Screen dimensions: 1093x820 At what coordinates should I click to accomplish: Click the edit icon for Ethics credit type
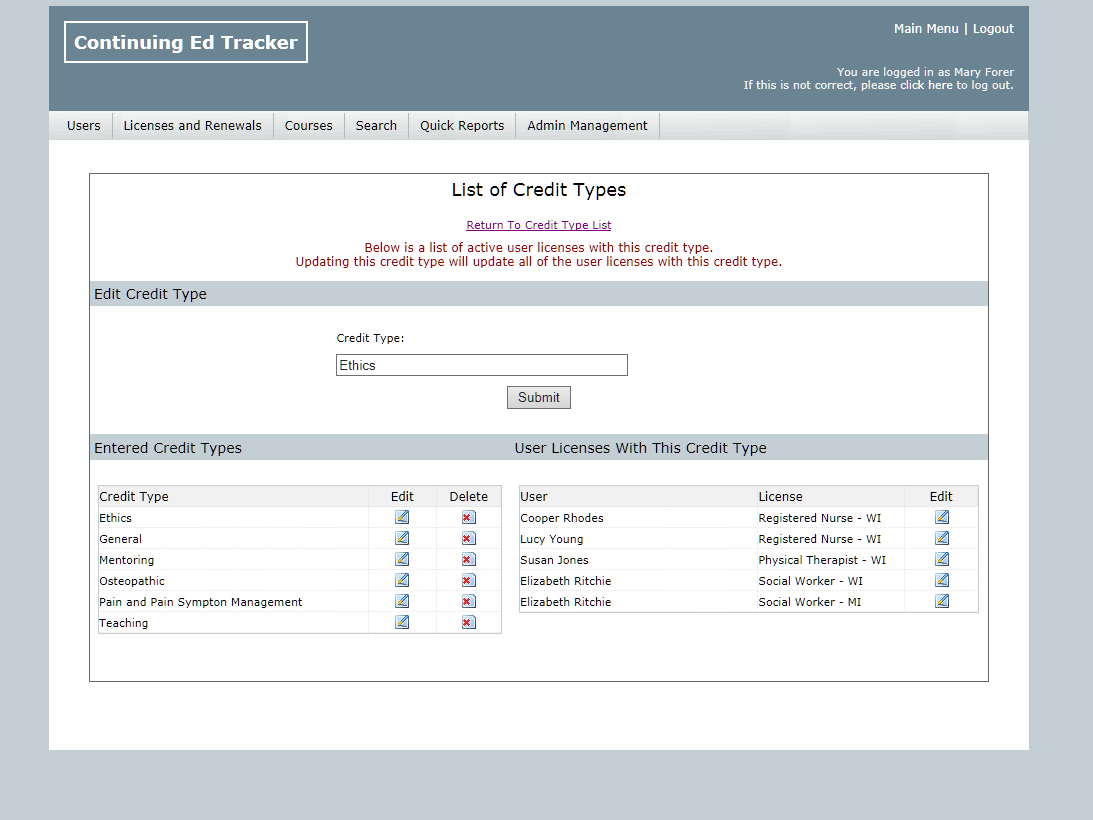pos(402,517)
